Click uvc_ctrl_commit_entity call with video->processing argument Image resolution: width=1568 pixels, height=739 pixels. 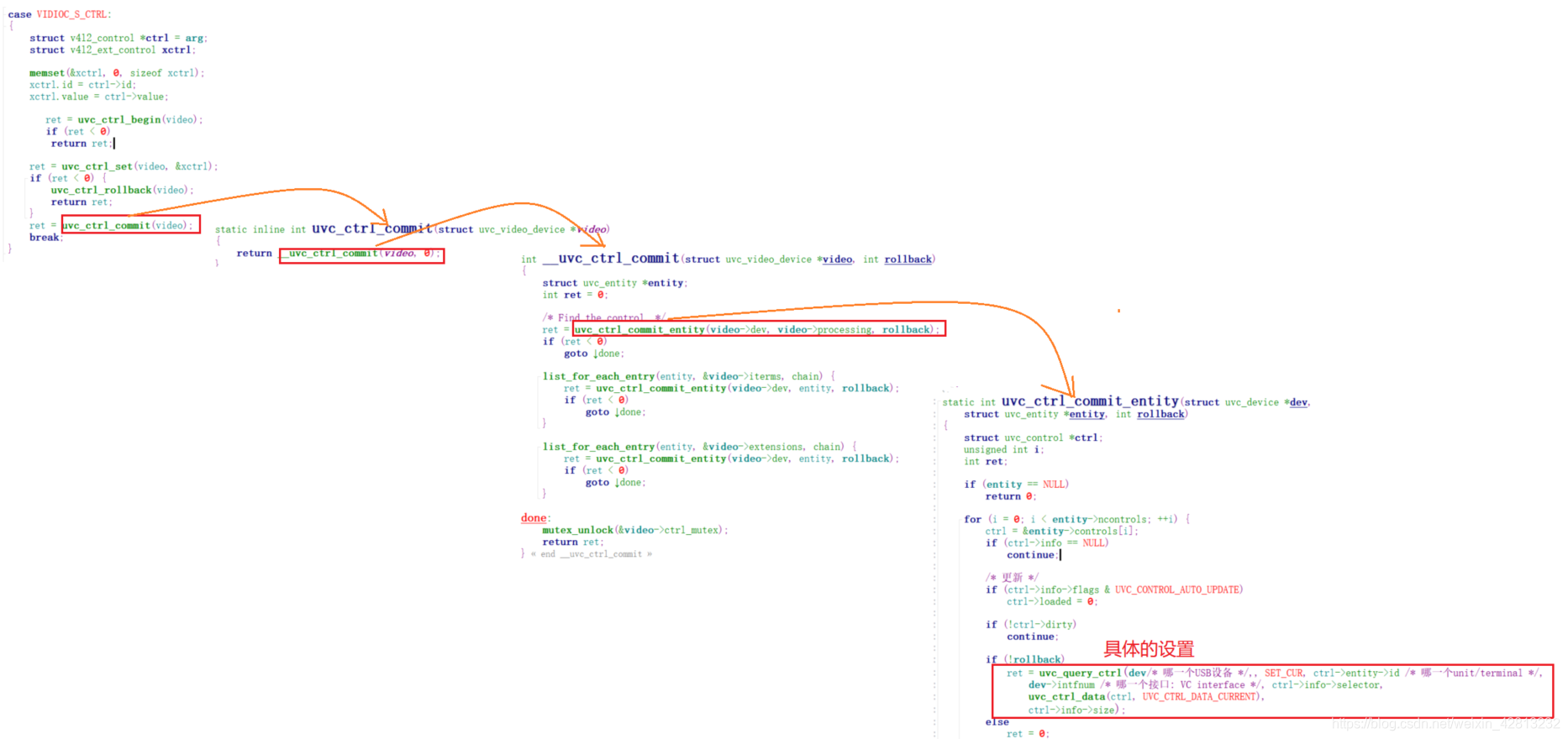coord(759,329)
